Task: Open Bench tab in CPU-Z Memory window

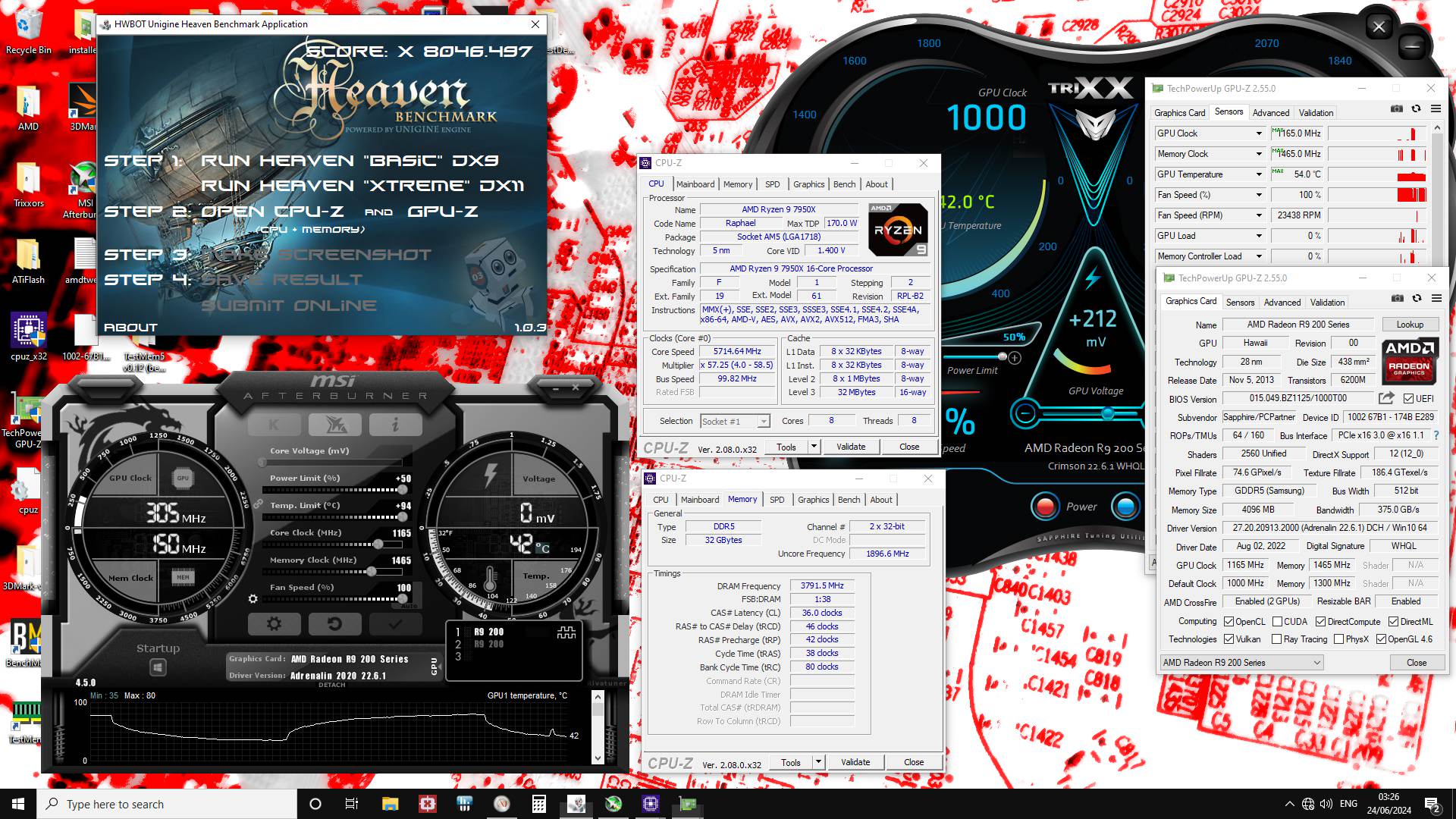Action: tap(849, 500)
